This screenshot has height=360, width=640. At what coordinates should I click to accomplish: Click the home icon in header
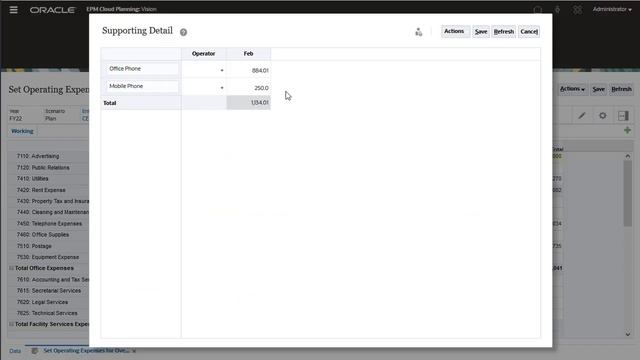[538, 9]
